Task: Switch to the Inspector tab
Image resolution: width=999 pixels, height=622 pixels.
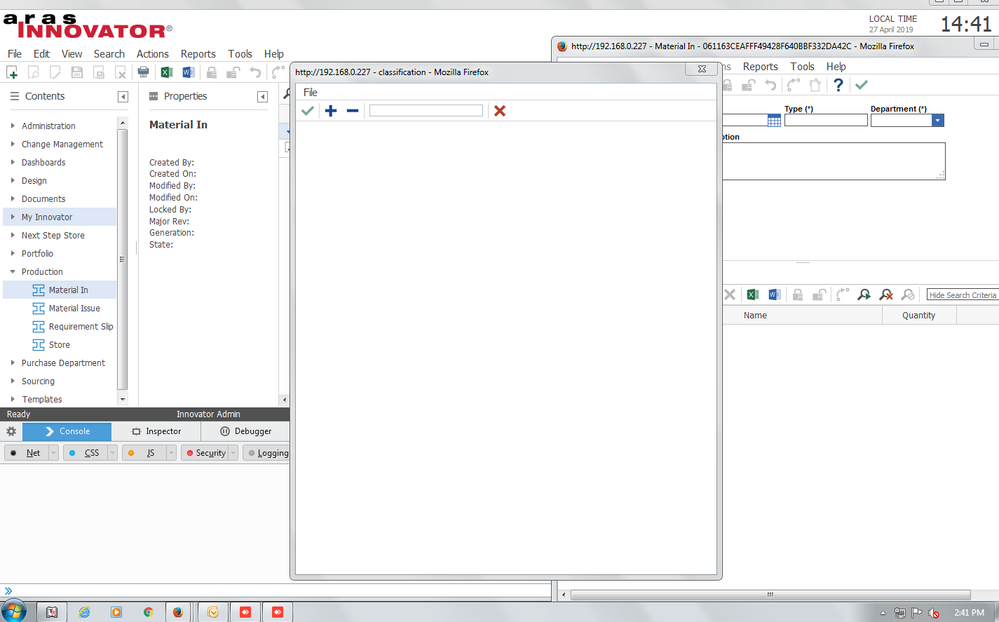Action: pyautogui.click(x=156, y=431)
